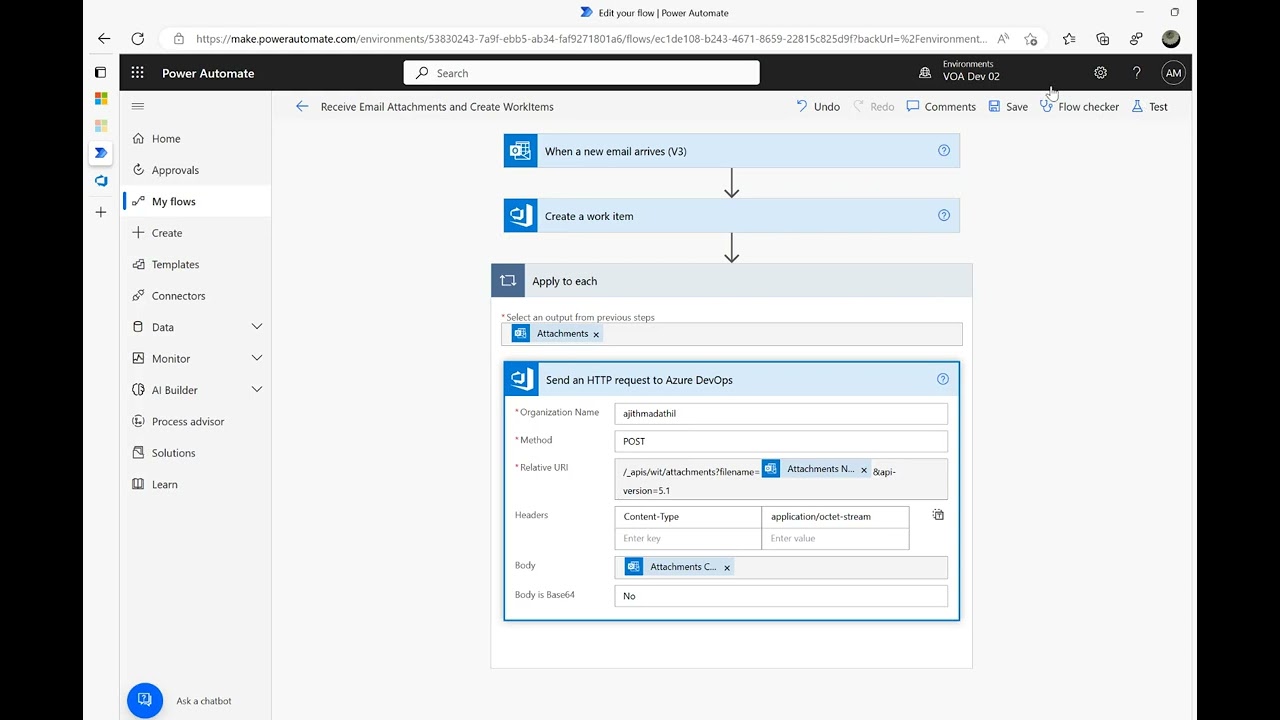Open Solutions in left navigation
1280x720 pixels.
[197, 453]
